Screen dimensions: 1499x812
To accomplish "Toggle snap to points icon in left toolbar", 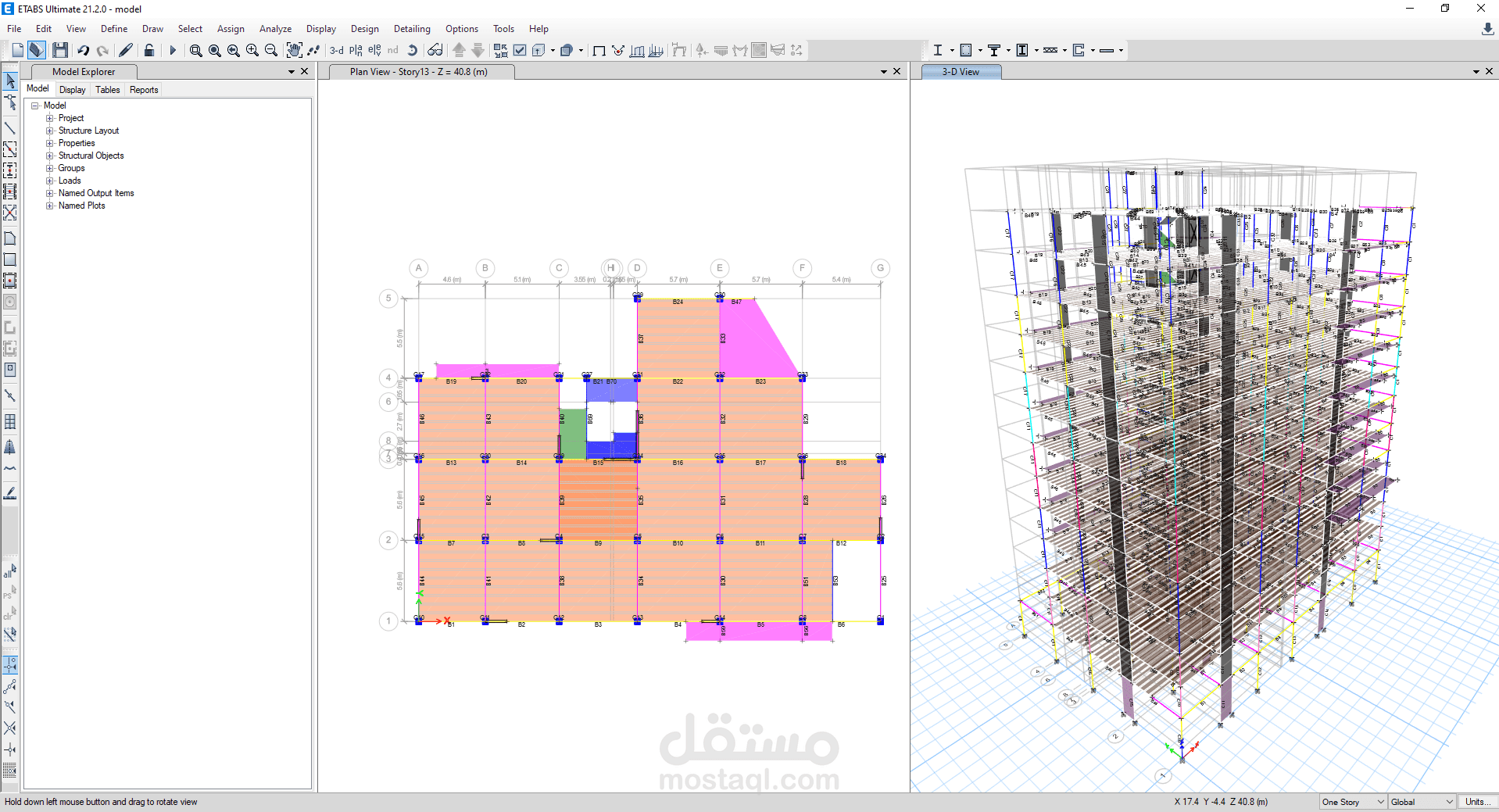I will point(10,665).
